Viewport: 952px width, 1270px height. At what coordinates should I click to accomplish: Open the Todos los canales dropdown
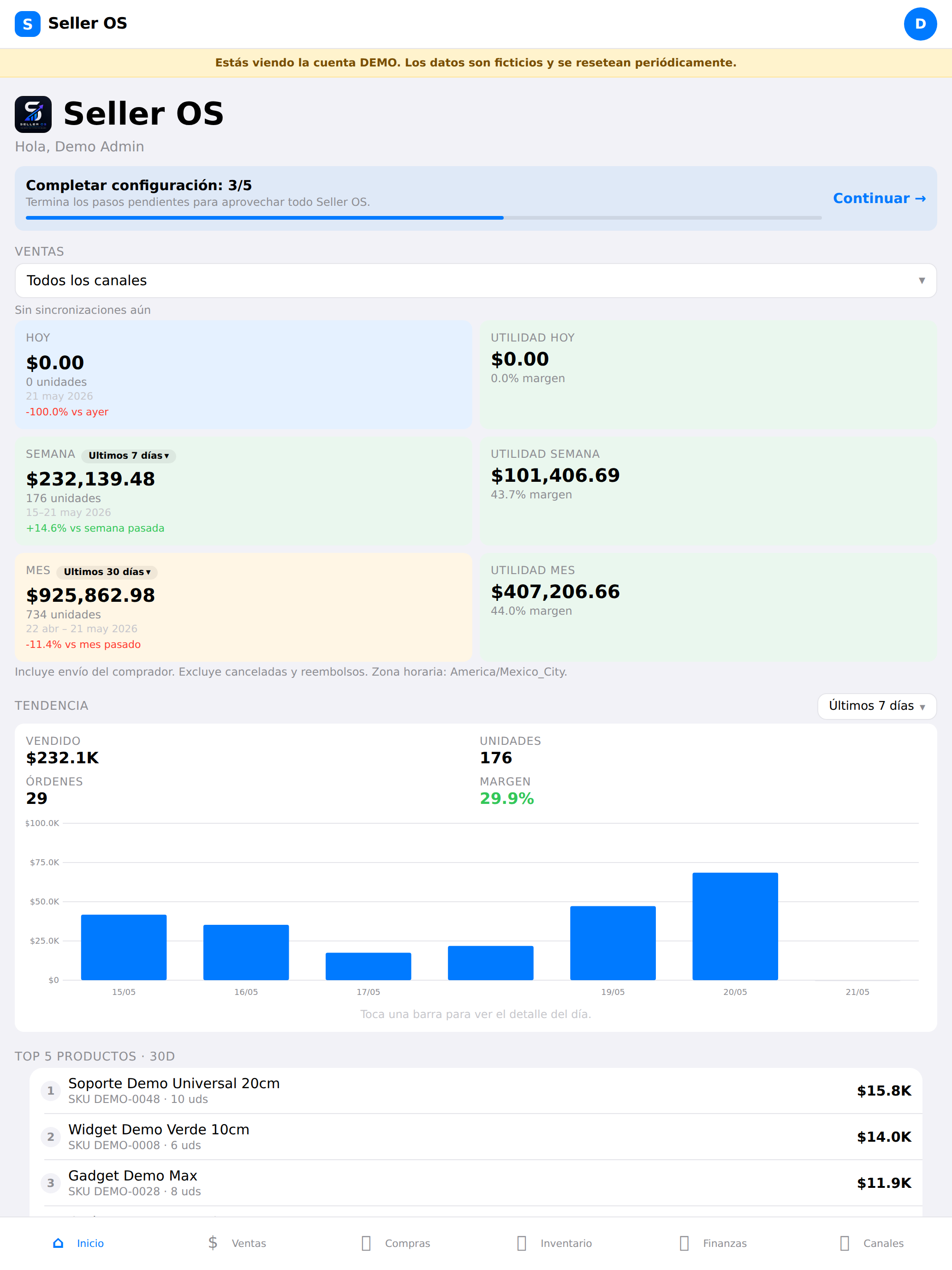click(x=476, y=280)
